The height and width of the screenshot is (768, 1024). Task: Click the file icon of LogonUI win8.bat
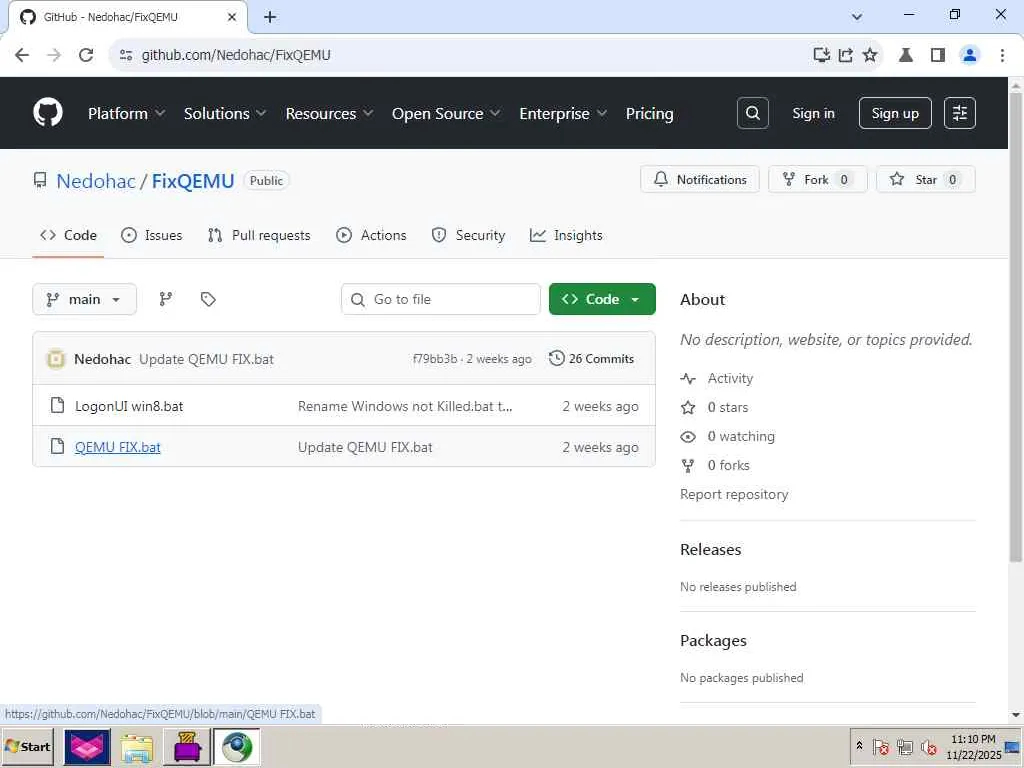57,406
